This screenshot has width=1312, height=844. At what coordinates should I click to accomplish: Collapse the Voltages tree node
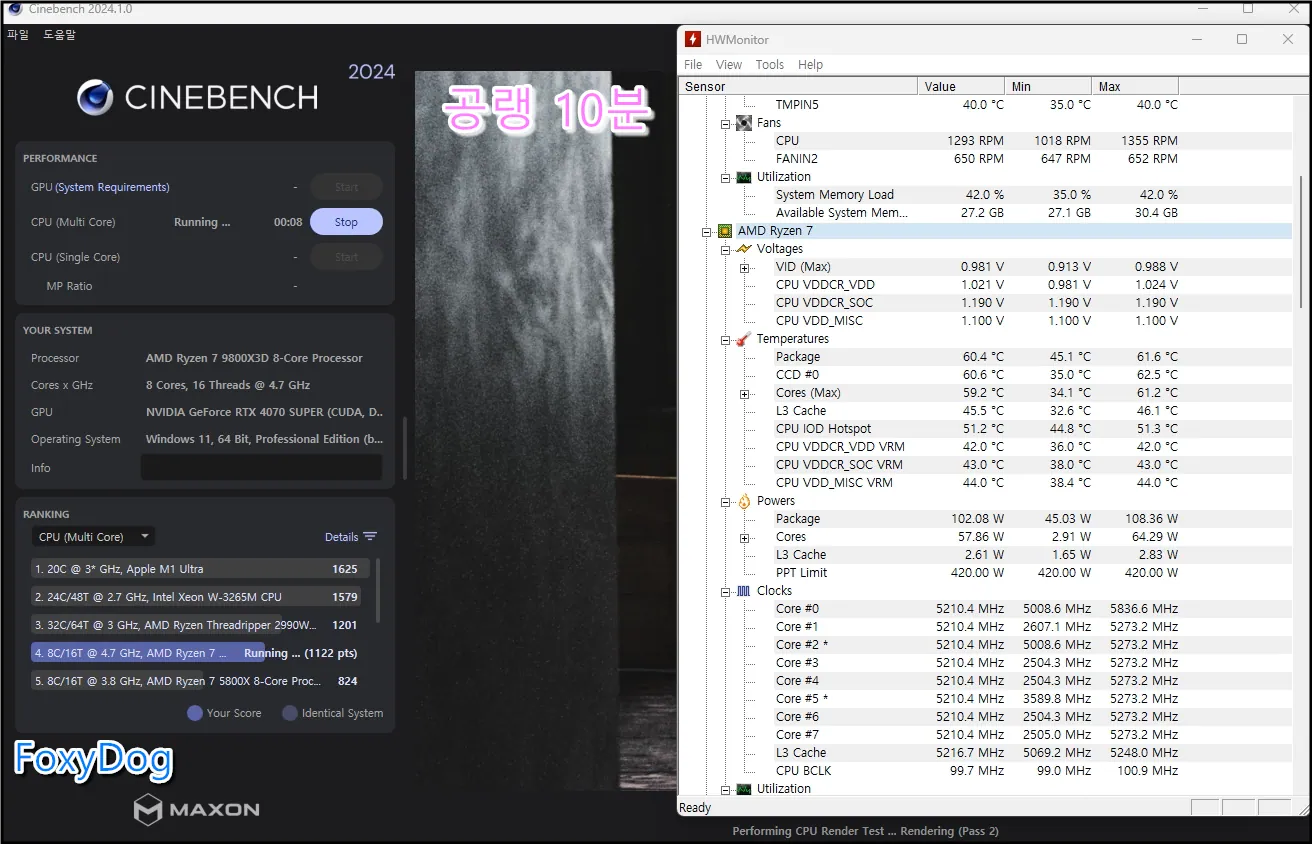click(x=726, y=249)
